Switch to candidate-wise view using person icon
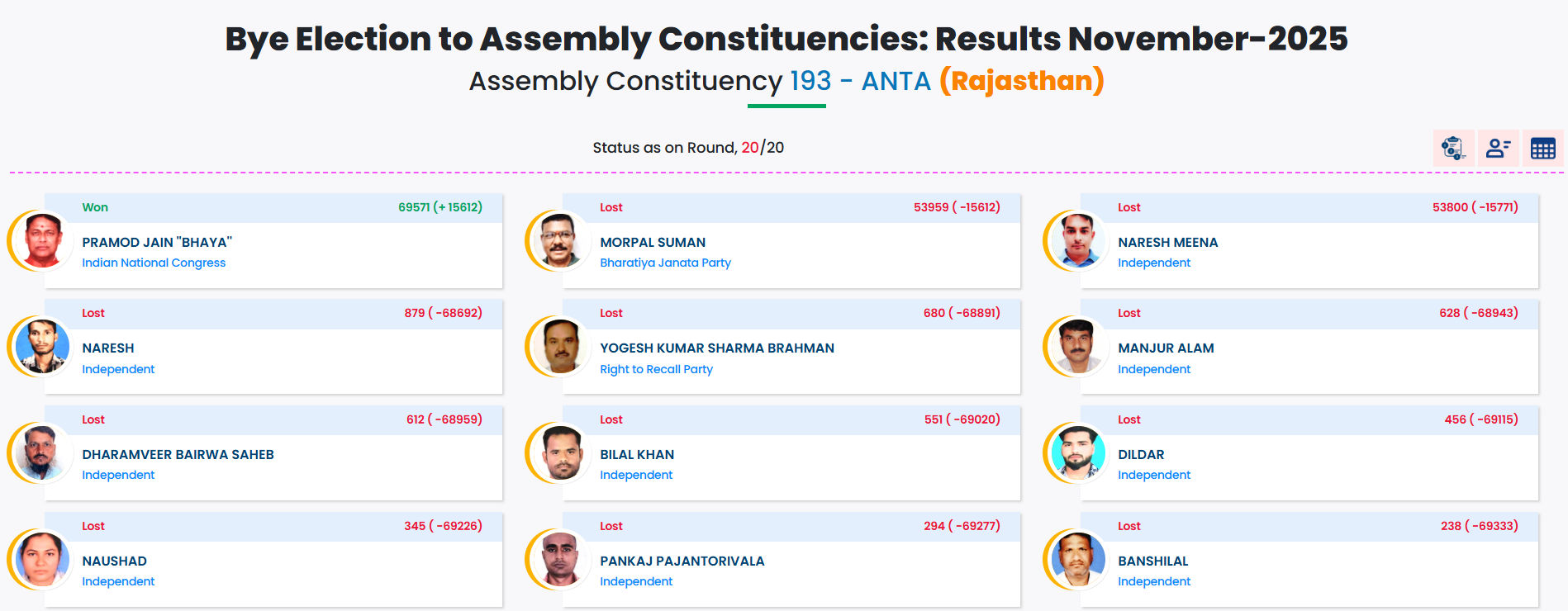Screen dimensions: 1568x611 point(1497,148)
